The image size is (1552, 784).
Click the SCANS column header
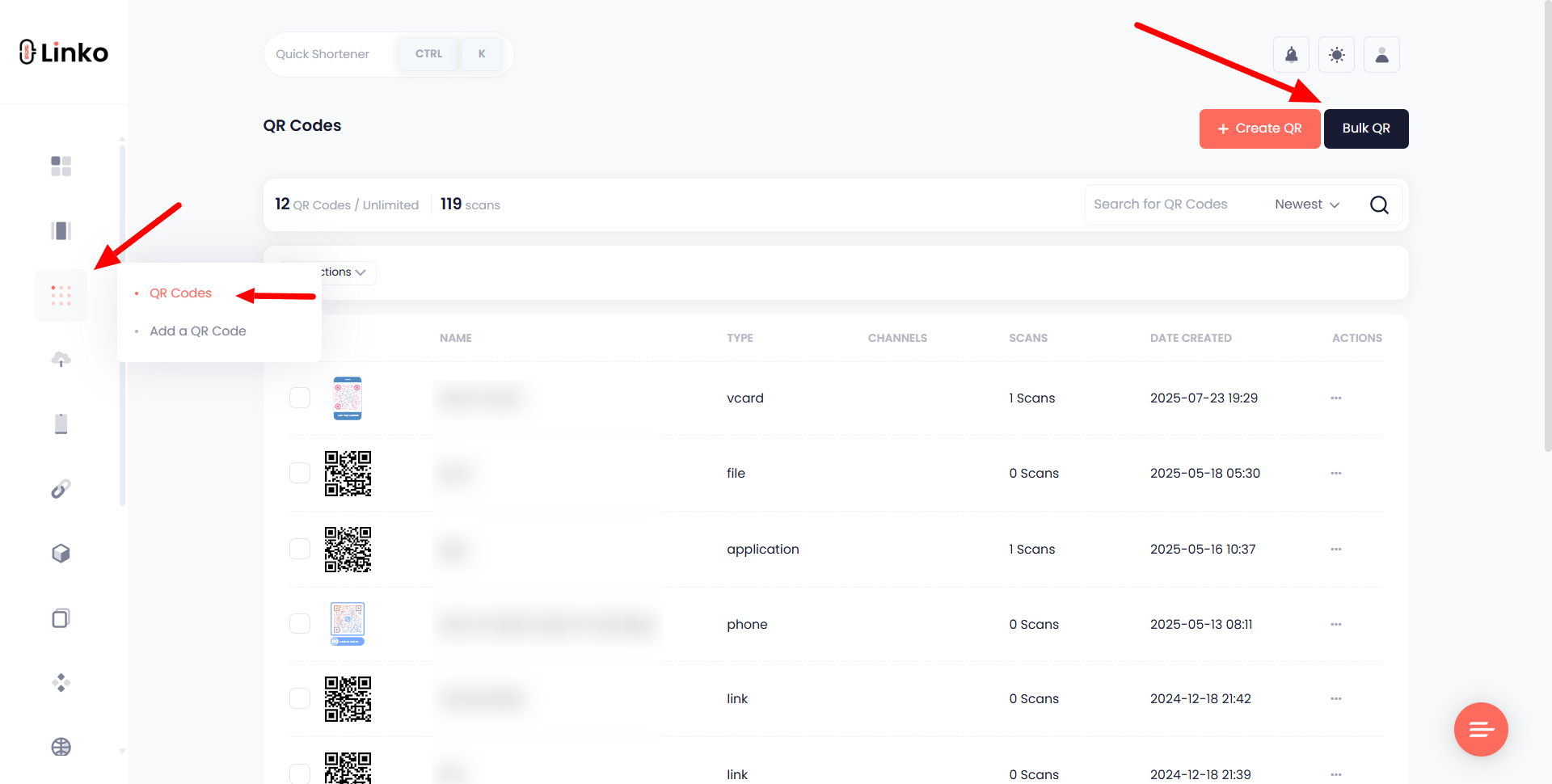1028,338
